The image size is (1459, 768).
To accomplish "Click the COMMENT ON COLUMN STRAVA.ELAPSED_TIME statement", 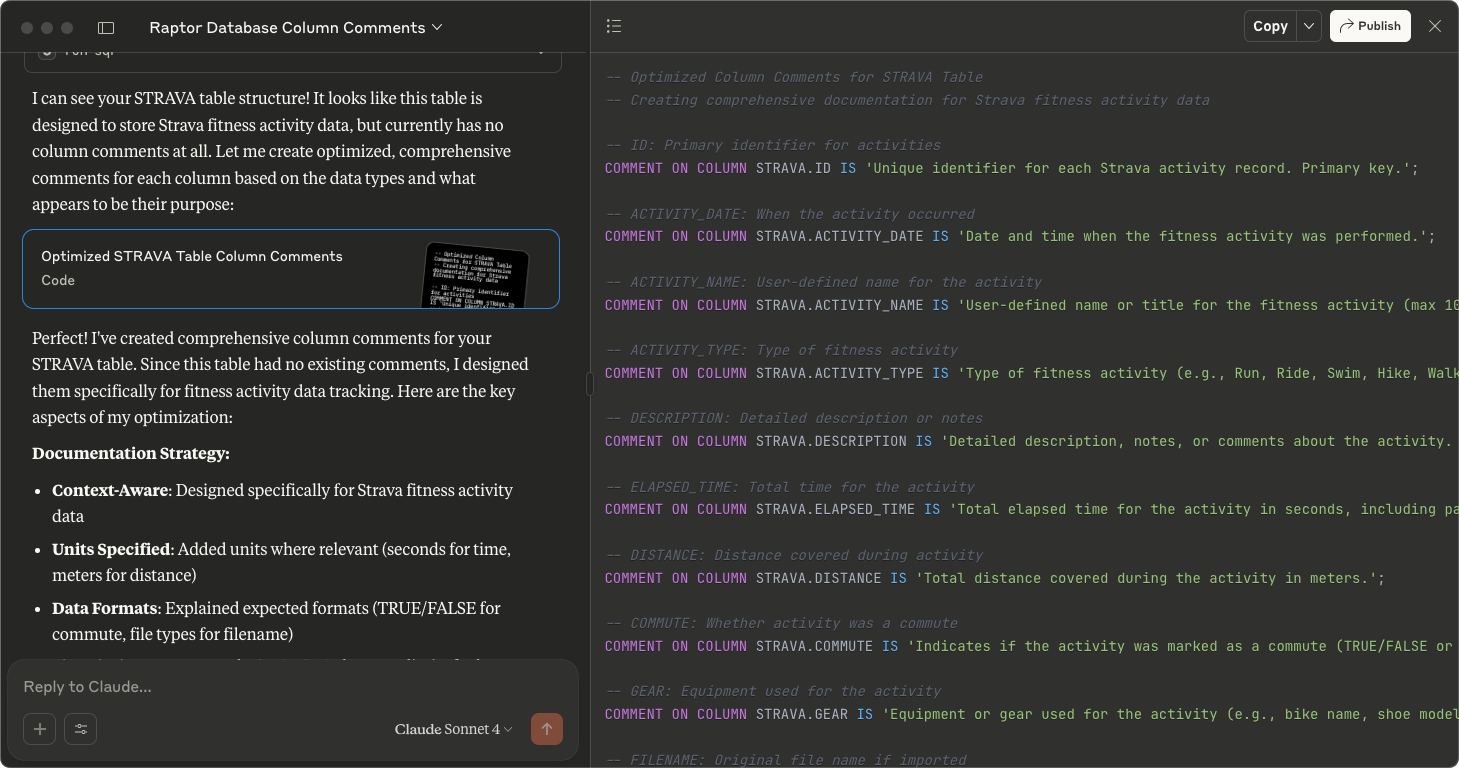I will click(1032, 509).
